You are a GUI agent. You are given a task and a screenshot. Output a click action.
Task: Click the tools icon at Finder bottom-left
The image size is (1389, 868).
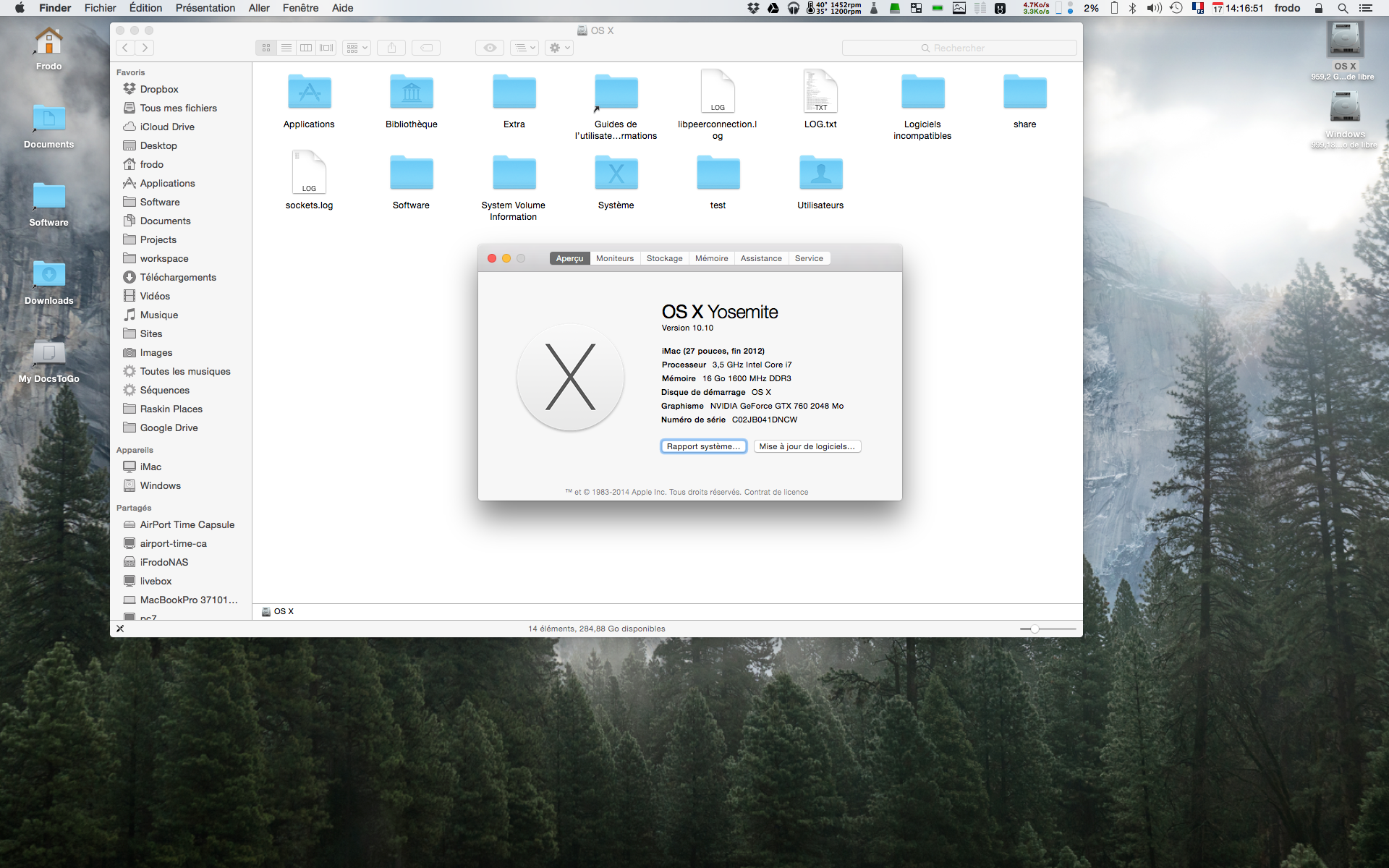click(120, 629)
